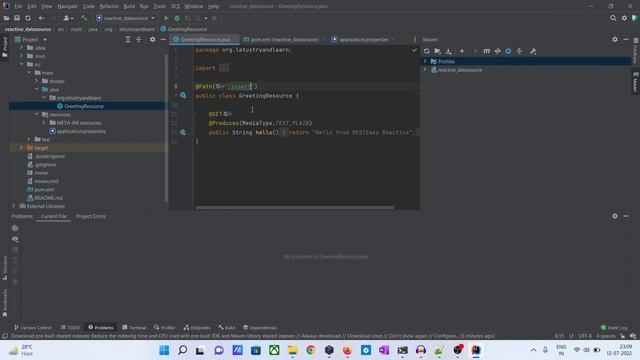Click gutter icon next to hello() method
The width and height of the screenshot is (640, 360).
click(183, 132)
